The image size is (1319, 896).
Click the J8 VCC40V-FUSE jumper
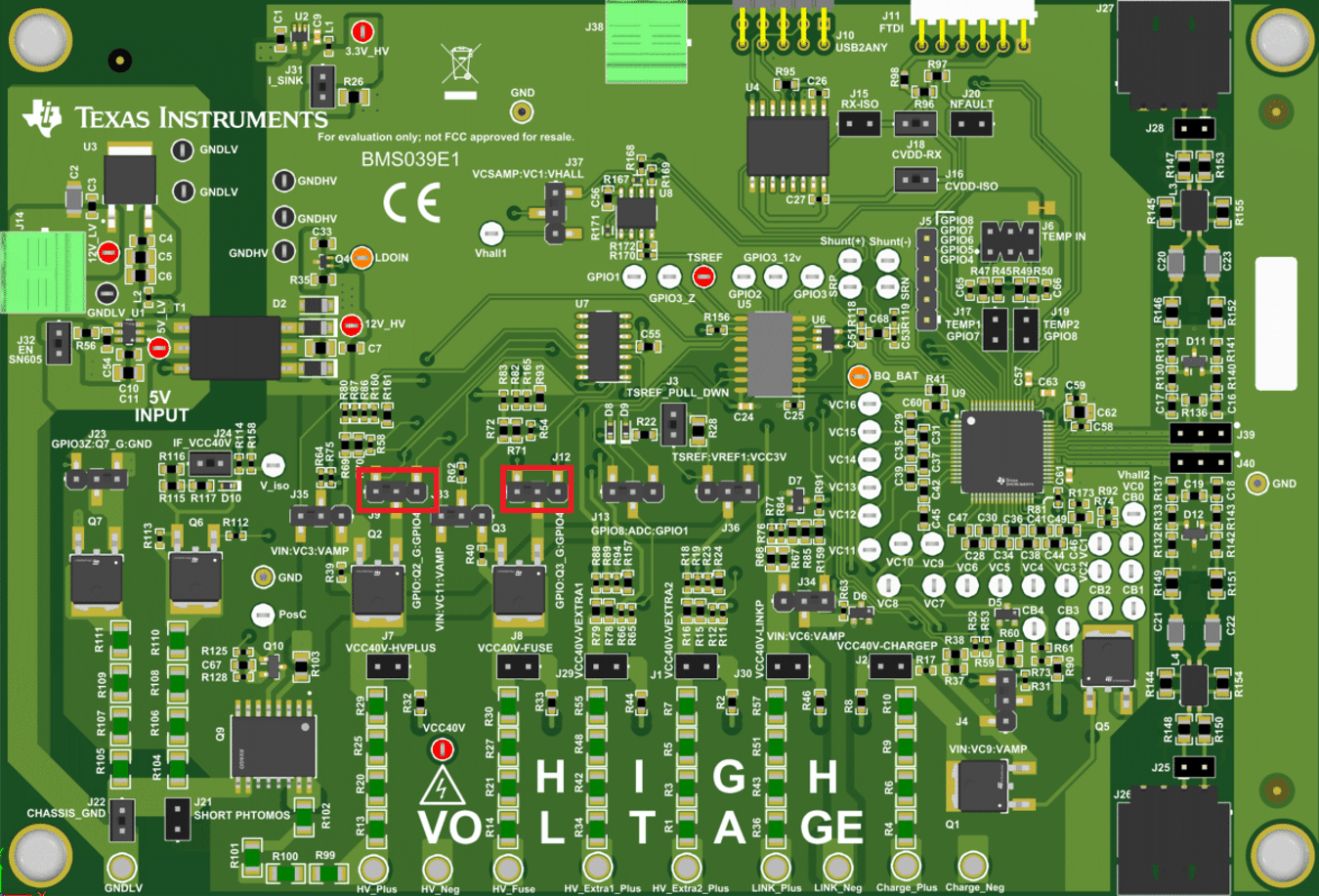click(x=517, y=667)
